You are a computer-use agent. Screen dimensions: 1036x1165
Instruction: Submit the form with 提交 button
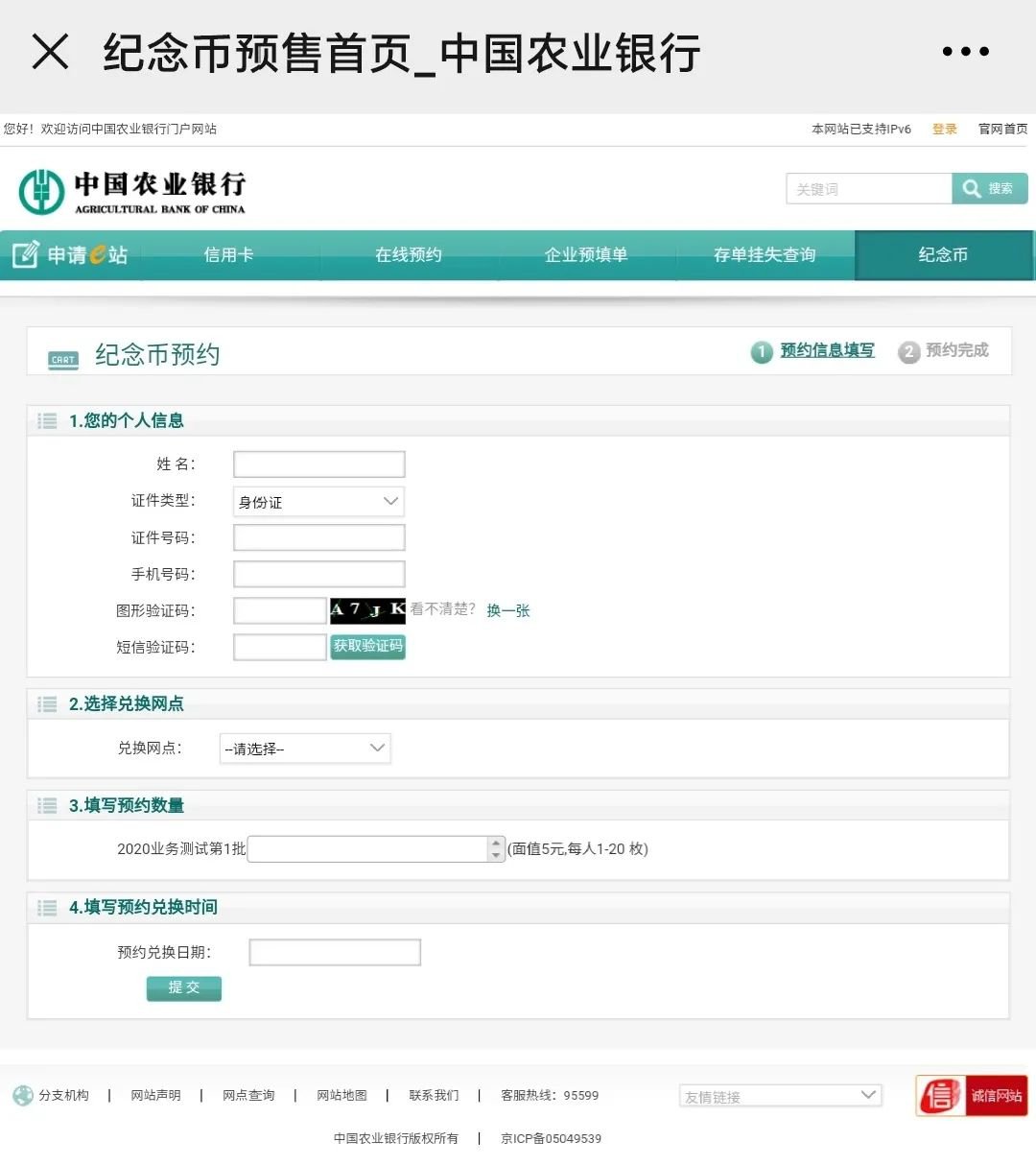point(183,987)
